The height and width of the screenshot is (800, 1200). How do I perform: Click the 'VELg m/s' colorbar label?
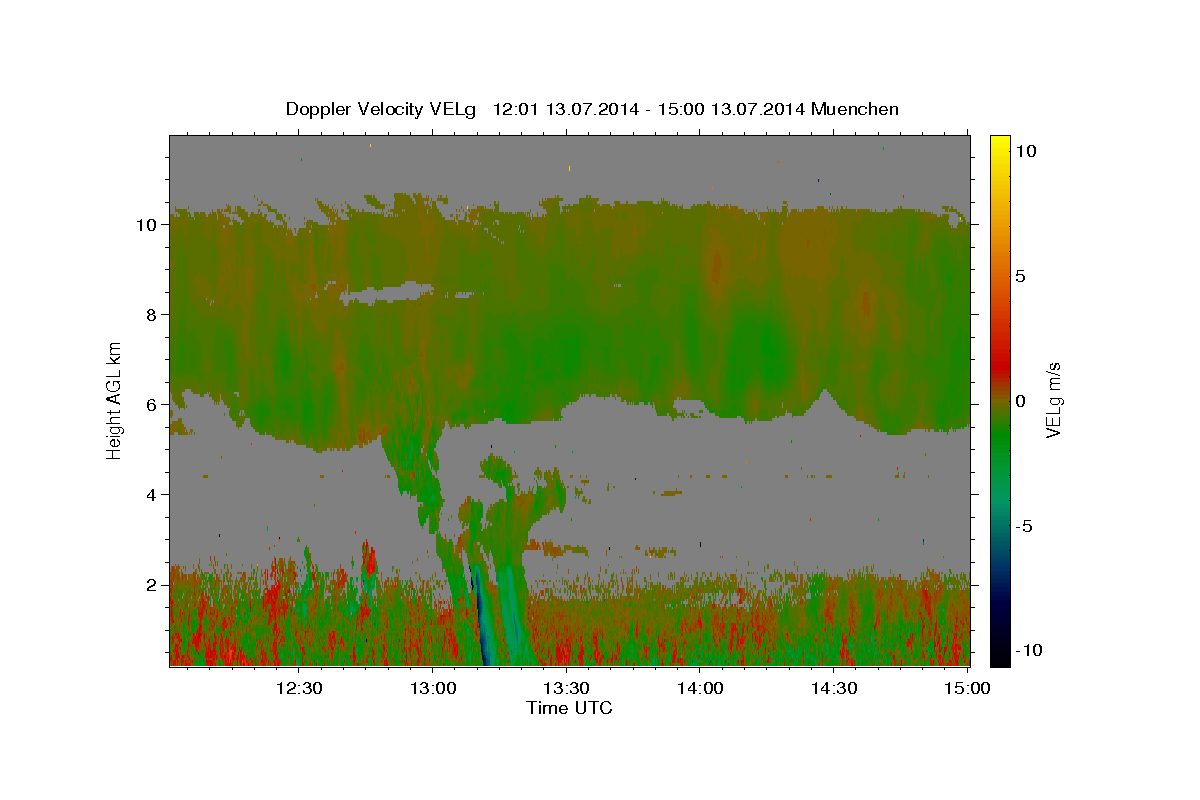(1054, 401)
